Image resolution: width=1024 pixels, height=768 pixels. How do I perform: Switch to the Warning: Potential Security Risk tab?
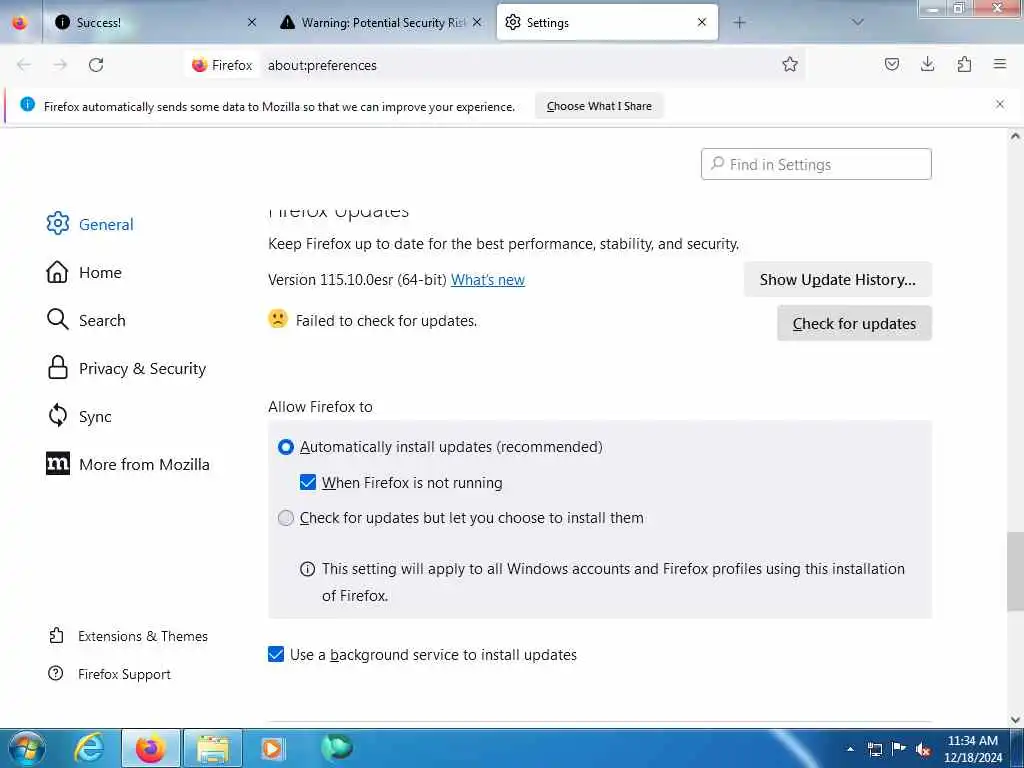[381, 22]
